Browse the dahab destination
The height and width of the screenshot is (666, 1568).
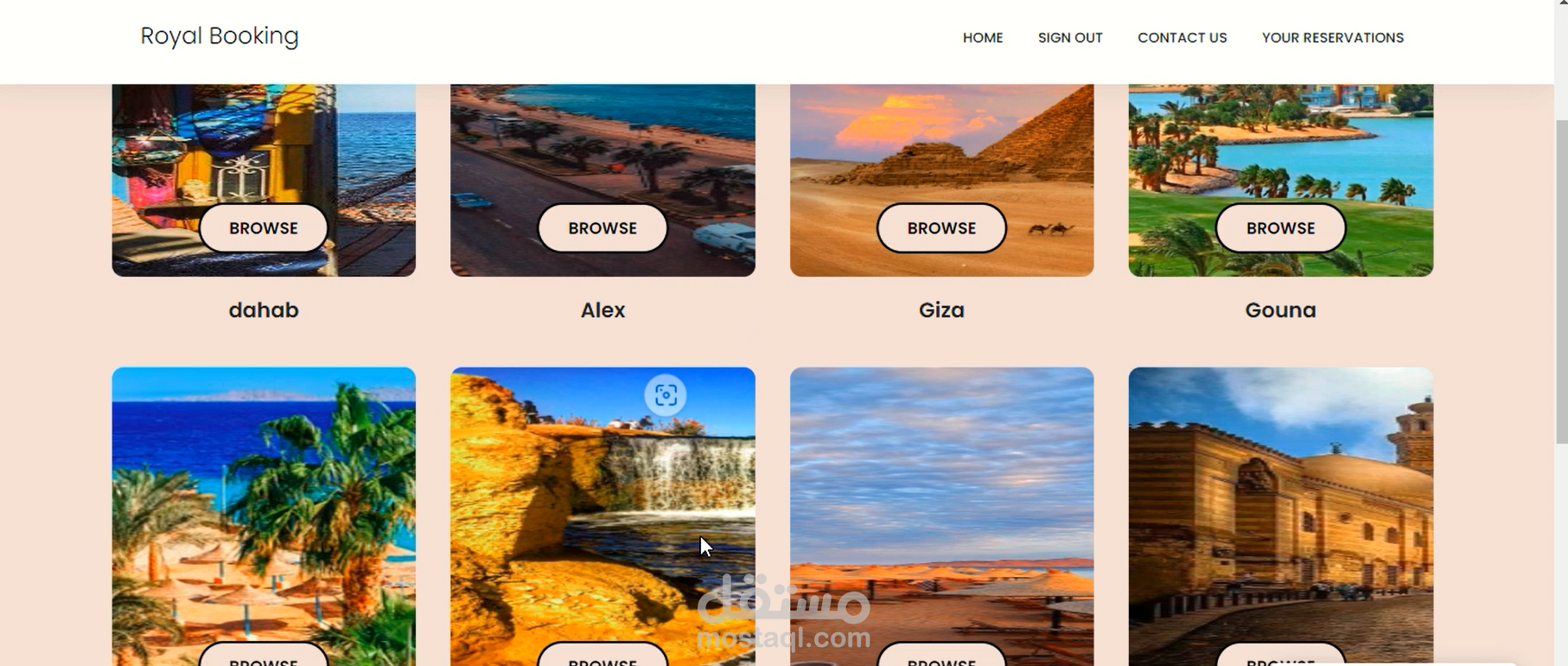(x=264, y=228)
